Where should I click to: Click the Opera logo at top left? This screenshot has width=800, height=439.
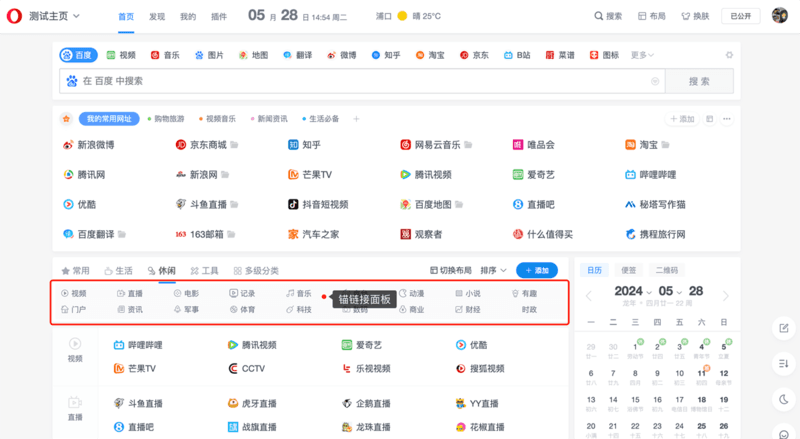(14, 16)
